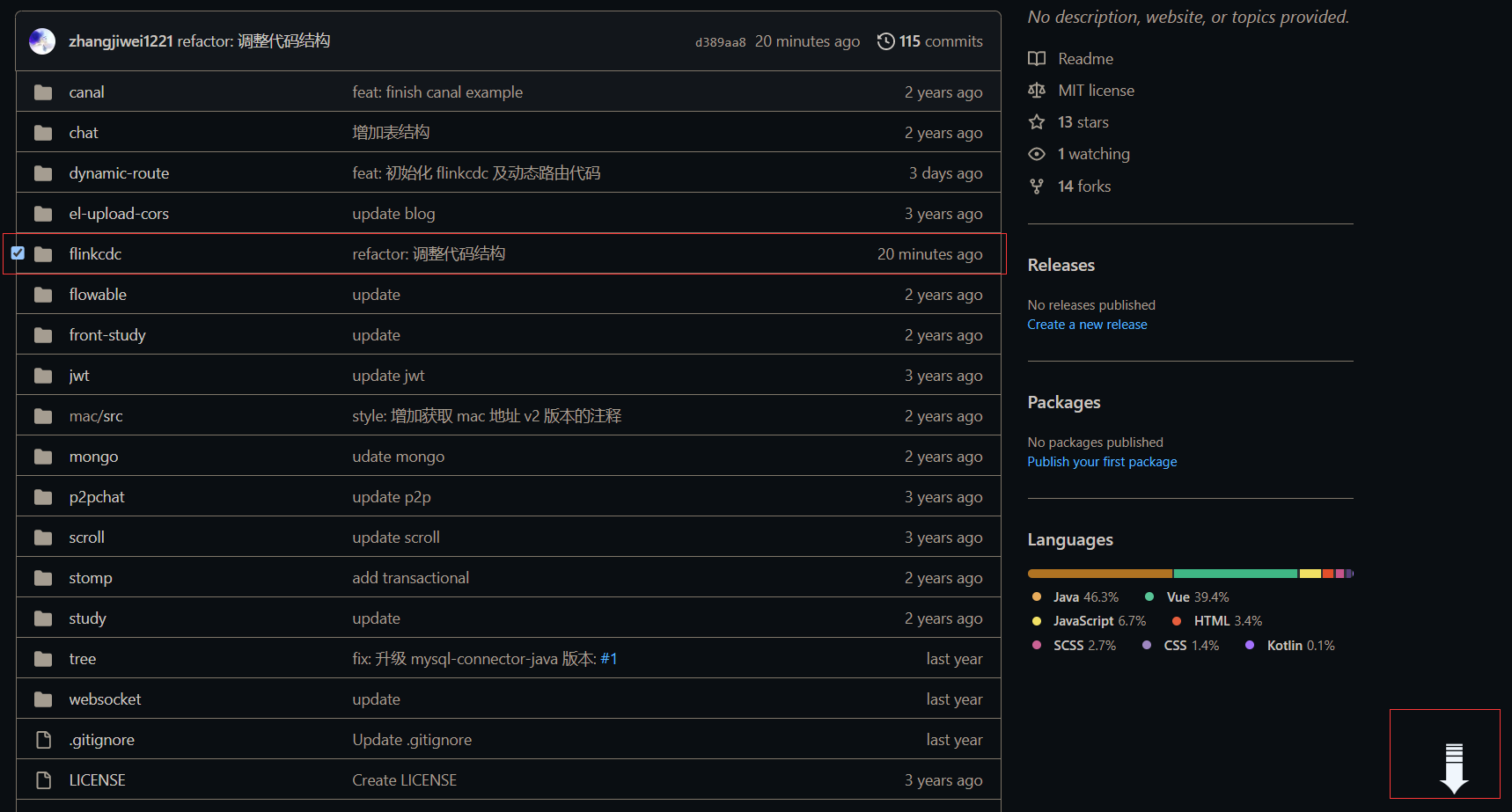
Task: Open the Releases section heading
Action: point(1061,265)
